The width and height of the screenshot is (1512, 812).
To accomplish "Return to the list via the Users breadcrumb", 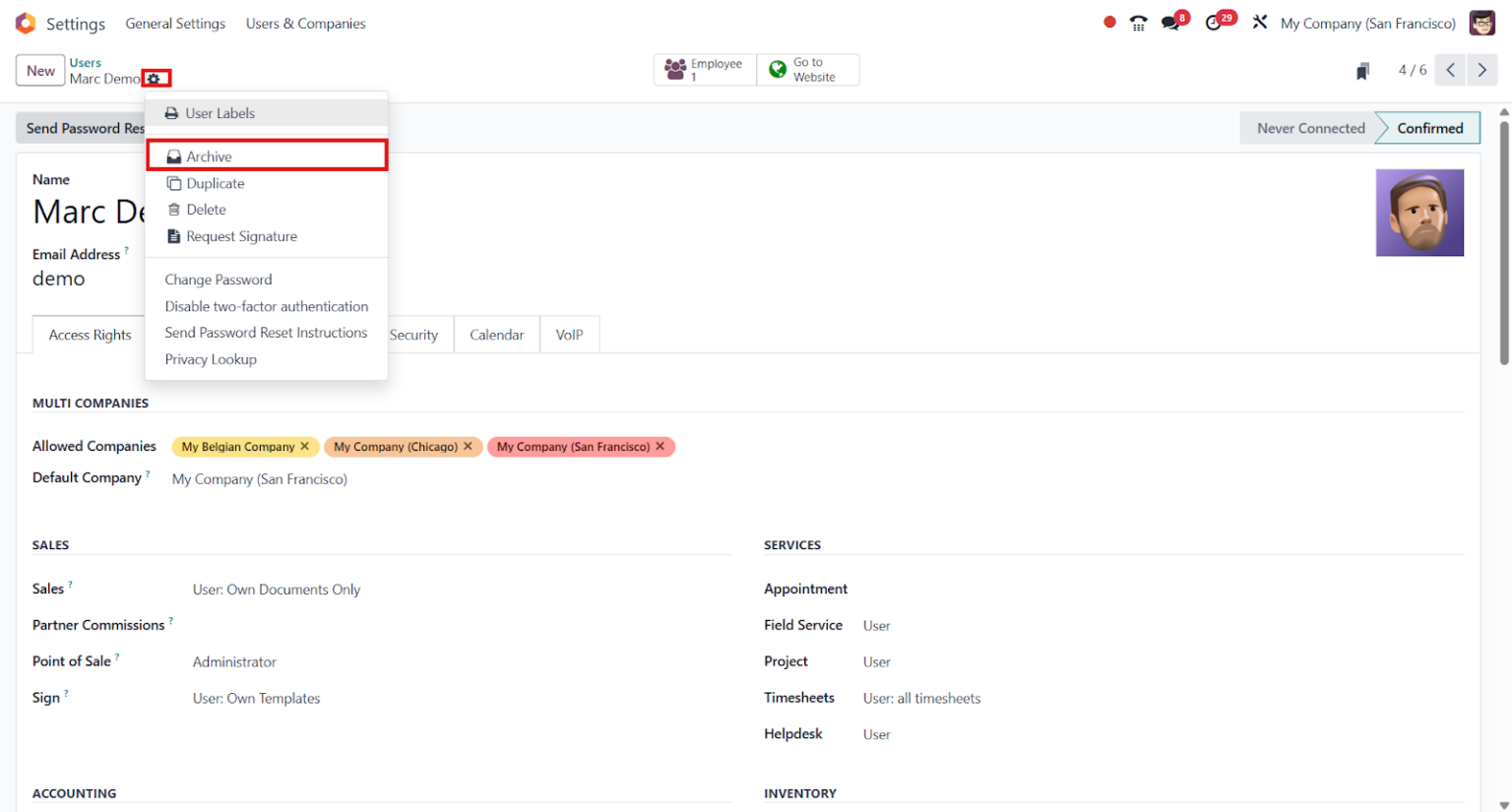I will (85, 62).
